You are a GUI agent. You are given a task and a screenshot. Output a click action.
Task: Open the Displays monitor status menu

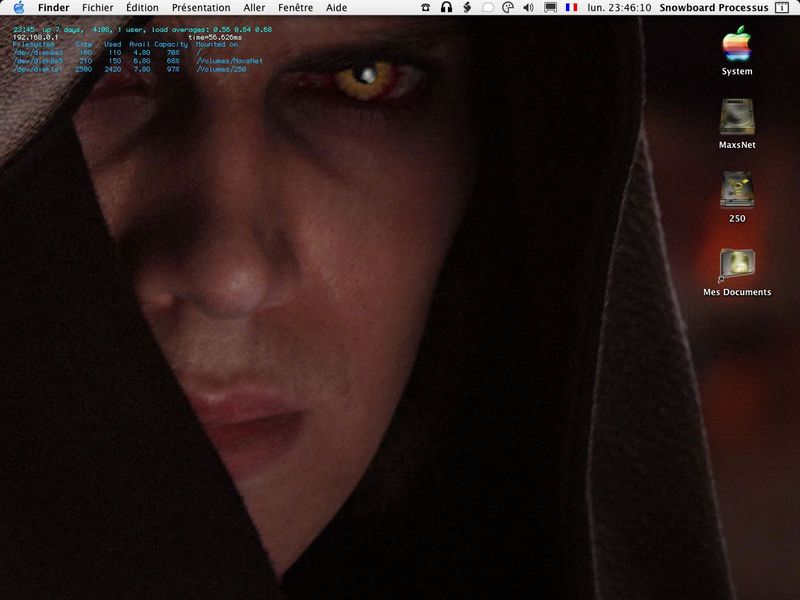point(550,8)
